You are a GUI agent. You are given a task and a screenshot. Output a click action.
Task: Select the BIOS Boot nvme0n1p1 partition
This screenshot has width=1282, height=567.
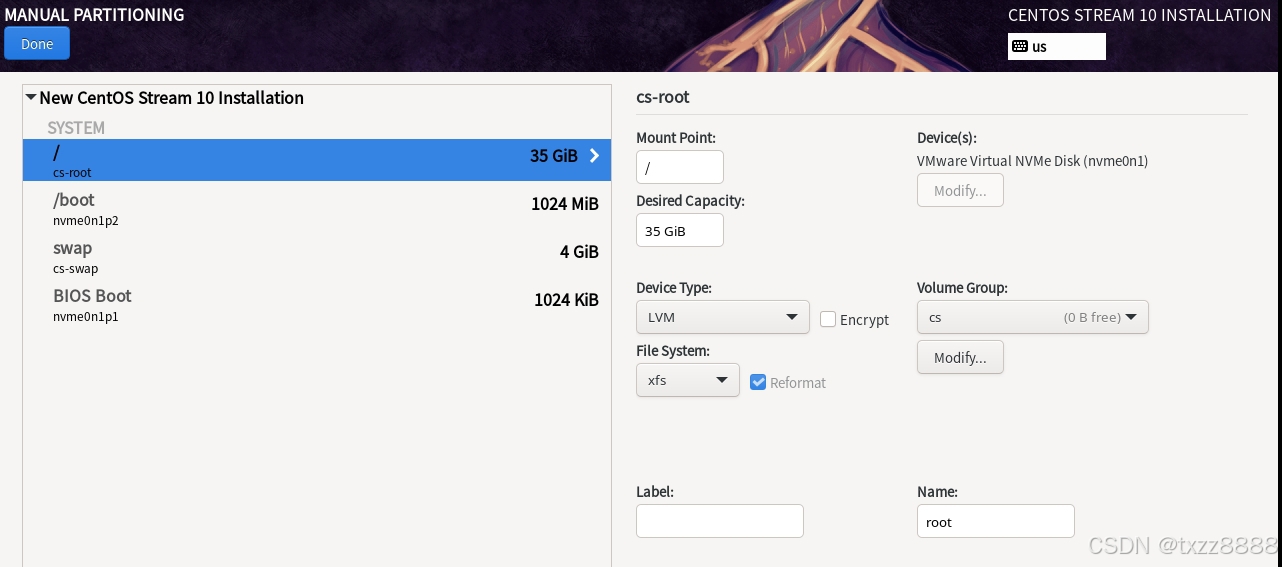[317, 304]
